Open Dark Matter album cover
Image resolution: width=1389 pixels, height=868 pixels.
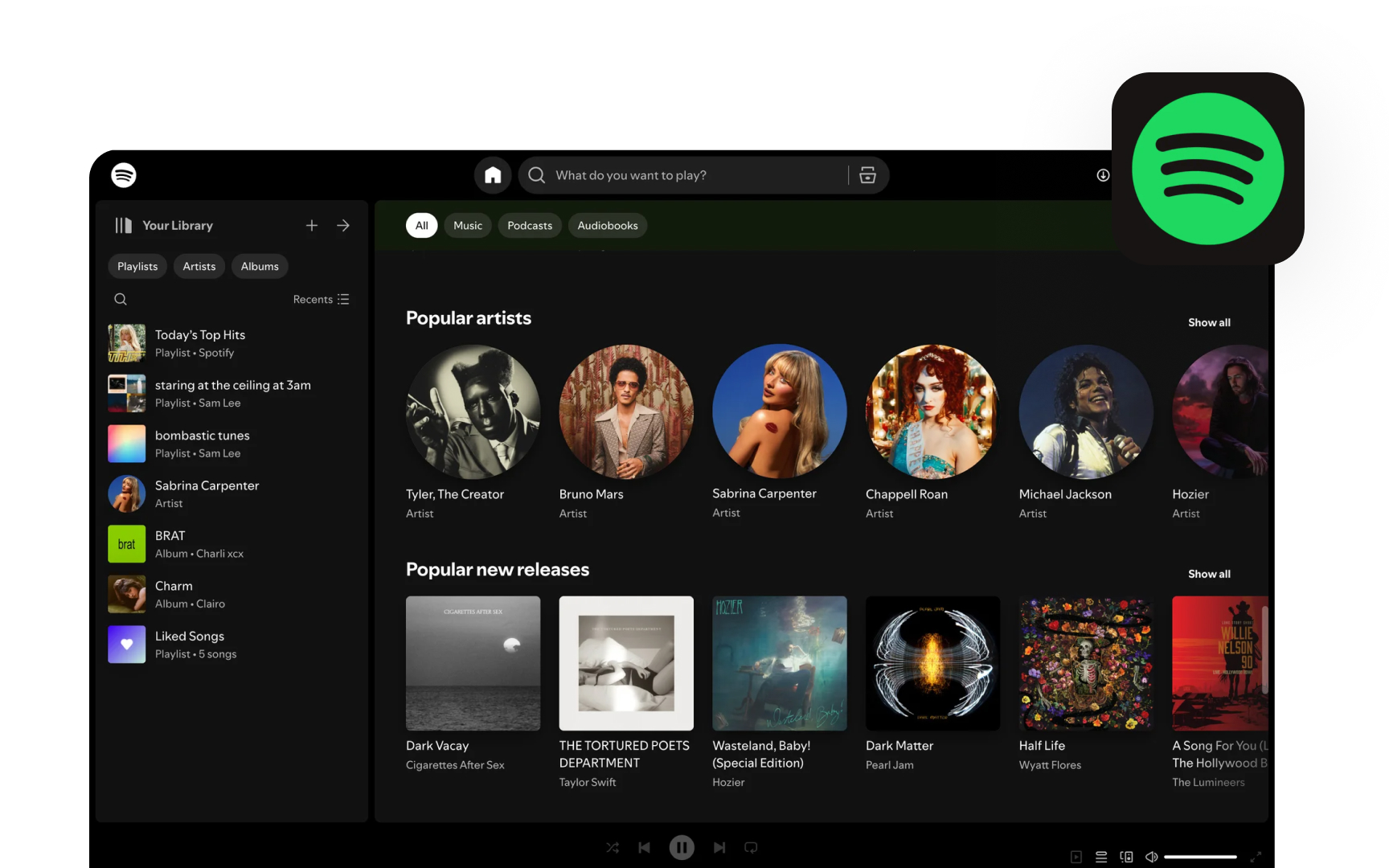point(932,663)
